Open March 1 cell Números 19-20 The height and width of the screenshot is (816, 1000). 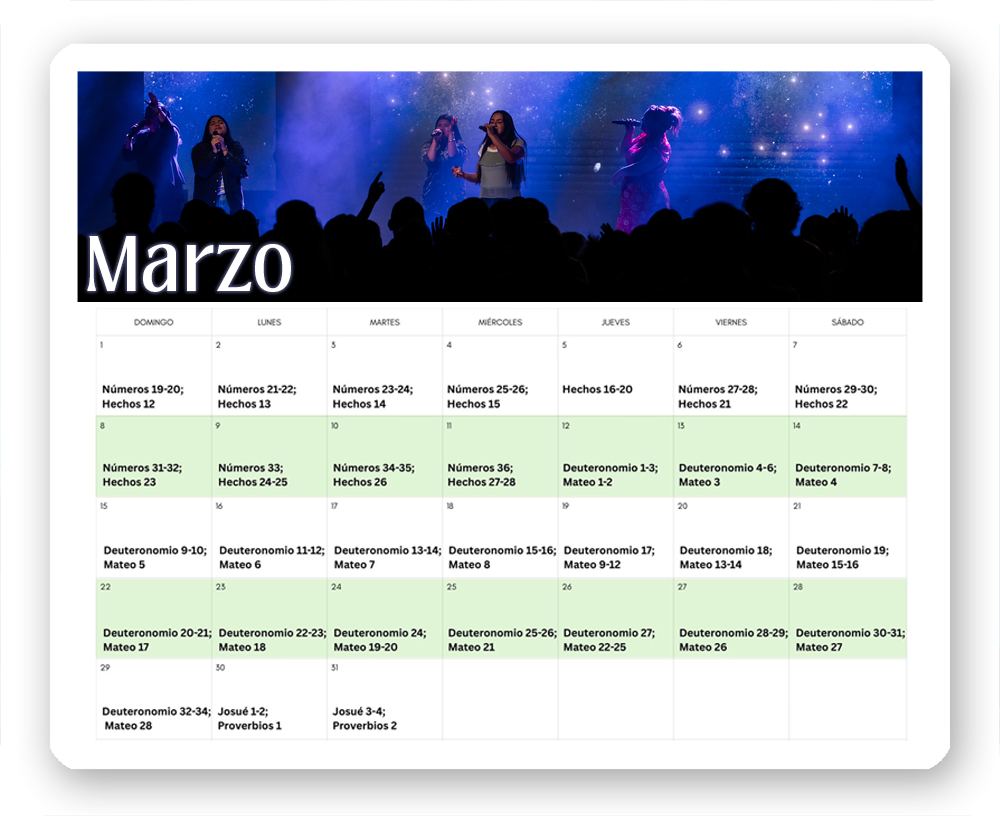[143, 396]
